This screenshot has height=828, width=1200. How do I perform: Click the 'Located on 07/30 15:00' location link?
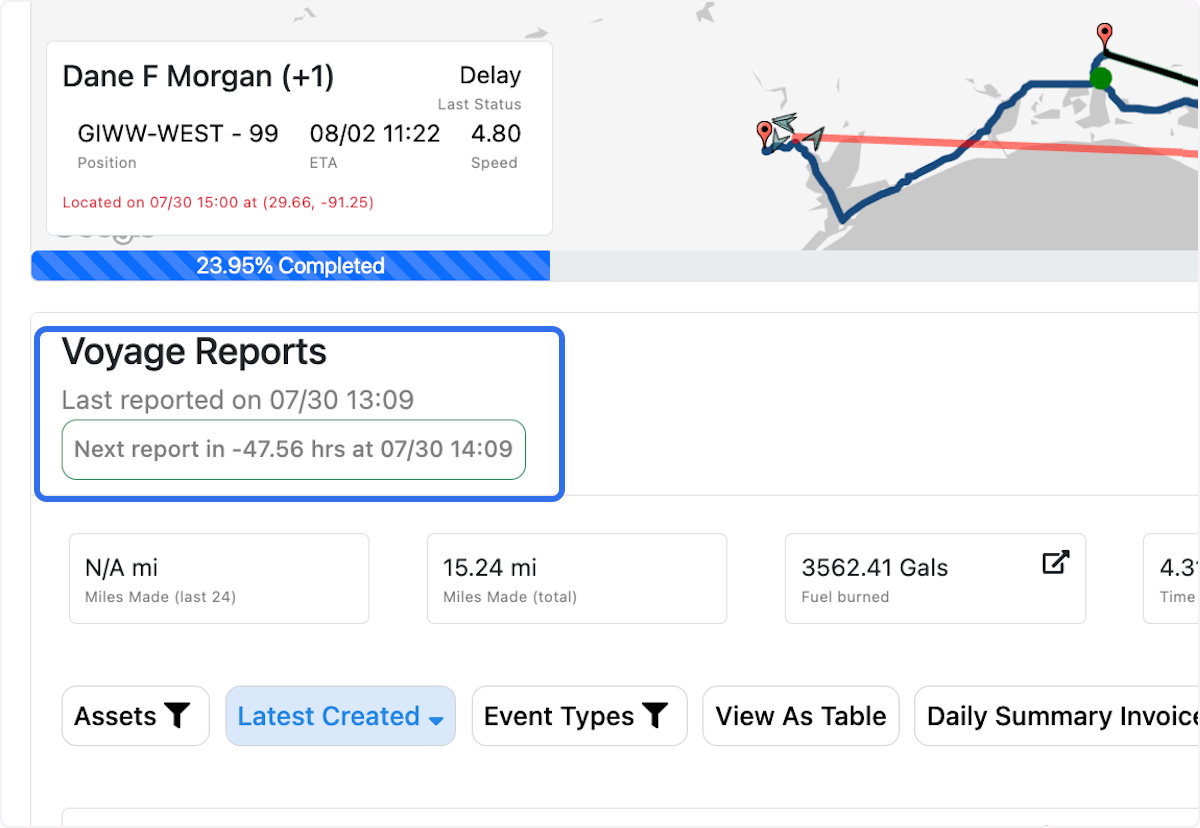217,202
